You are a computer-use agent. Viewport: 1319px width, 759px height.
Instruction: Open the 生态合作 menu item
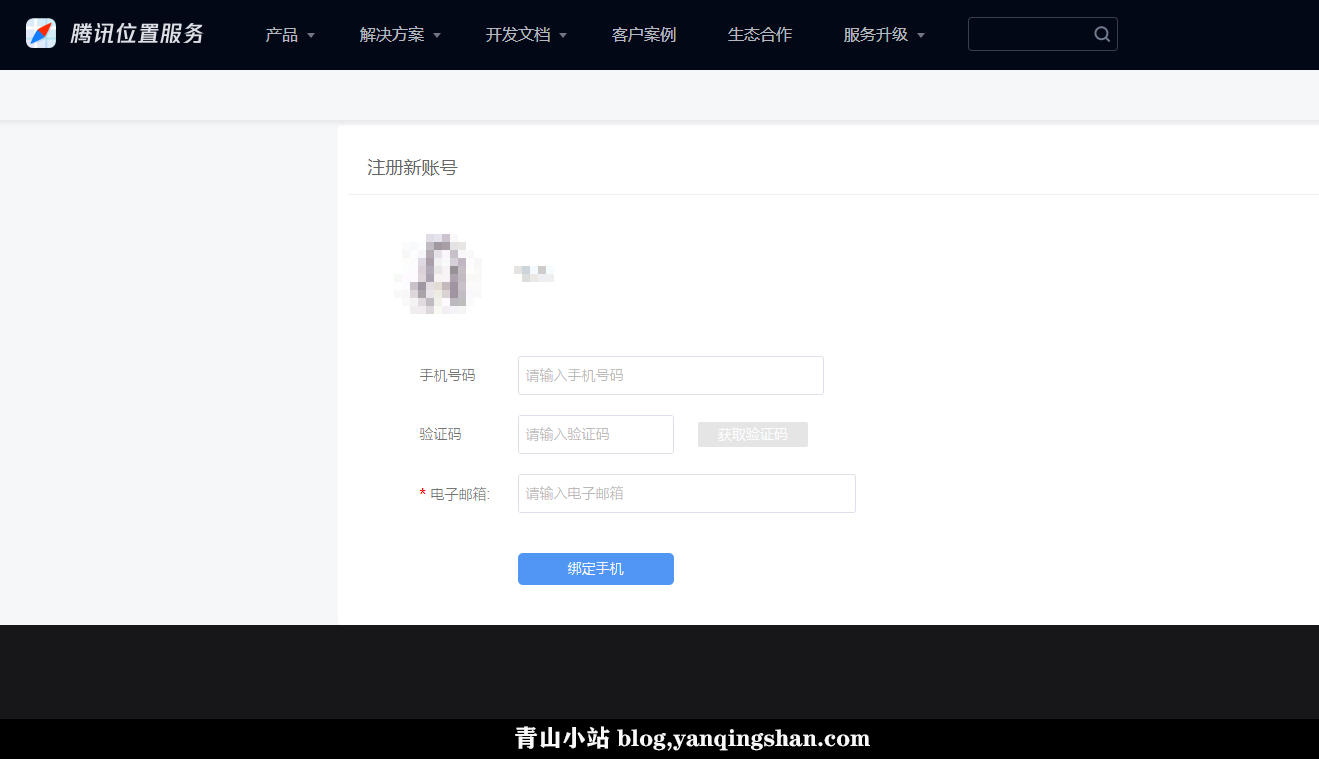(760, 35)
